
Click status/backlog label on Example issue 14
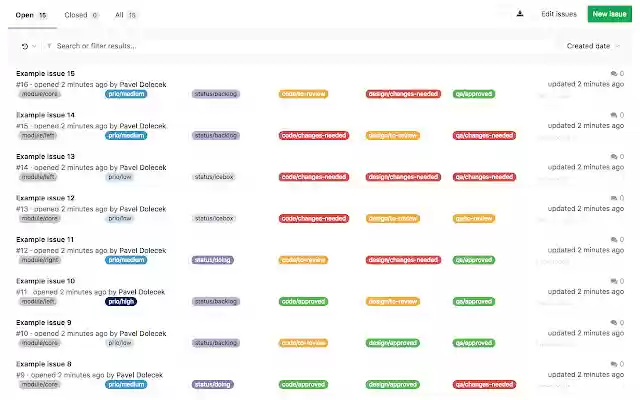[216, 136]
